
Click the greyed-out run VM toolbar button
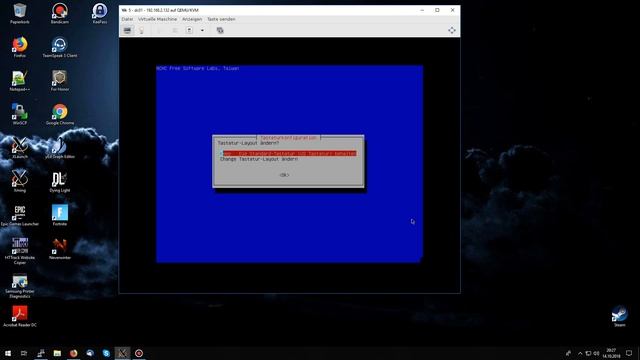click(159, 30)
